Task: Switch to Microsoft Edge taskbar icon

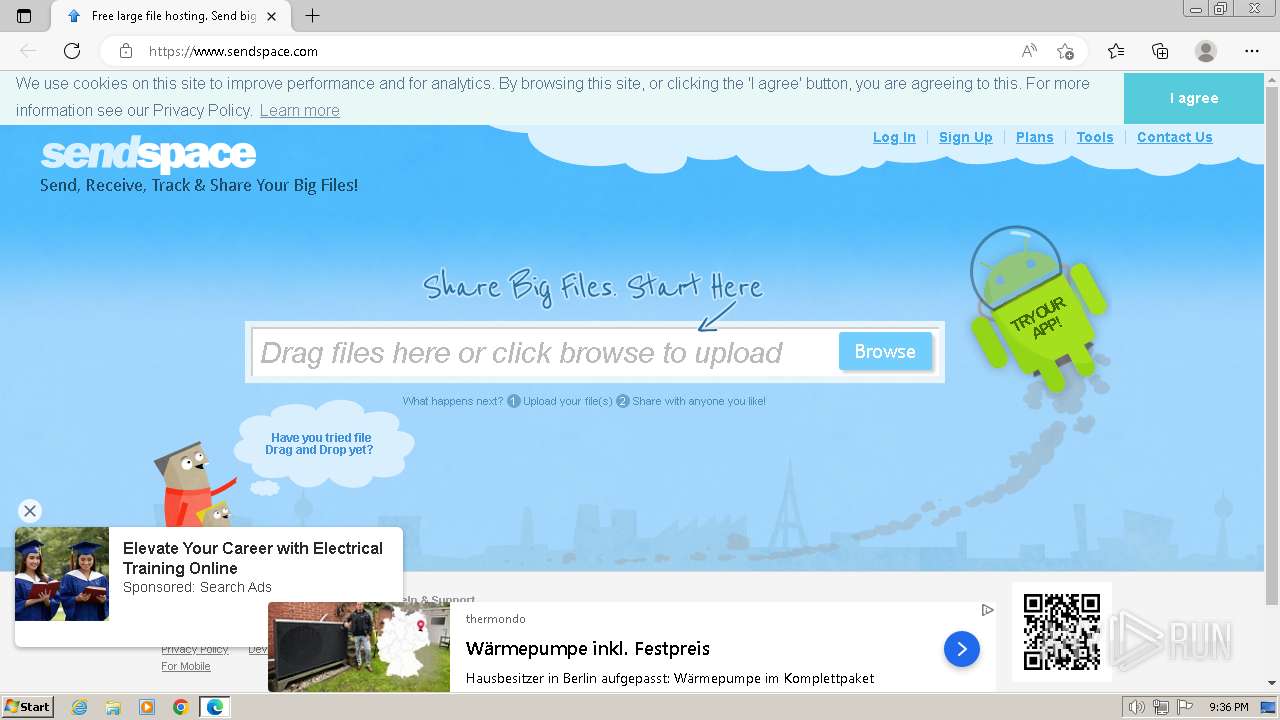Action: tap(215, 707)
